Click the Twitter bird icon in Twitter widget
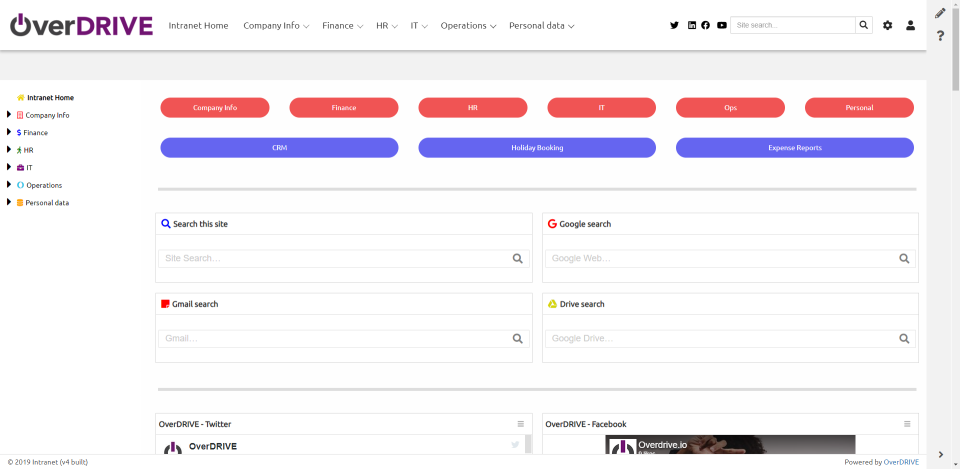Viewport: 960px width, 469px height. (x=515, y=445)
